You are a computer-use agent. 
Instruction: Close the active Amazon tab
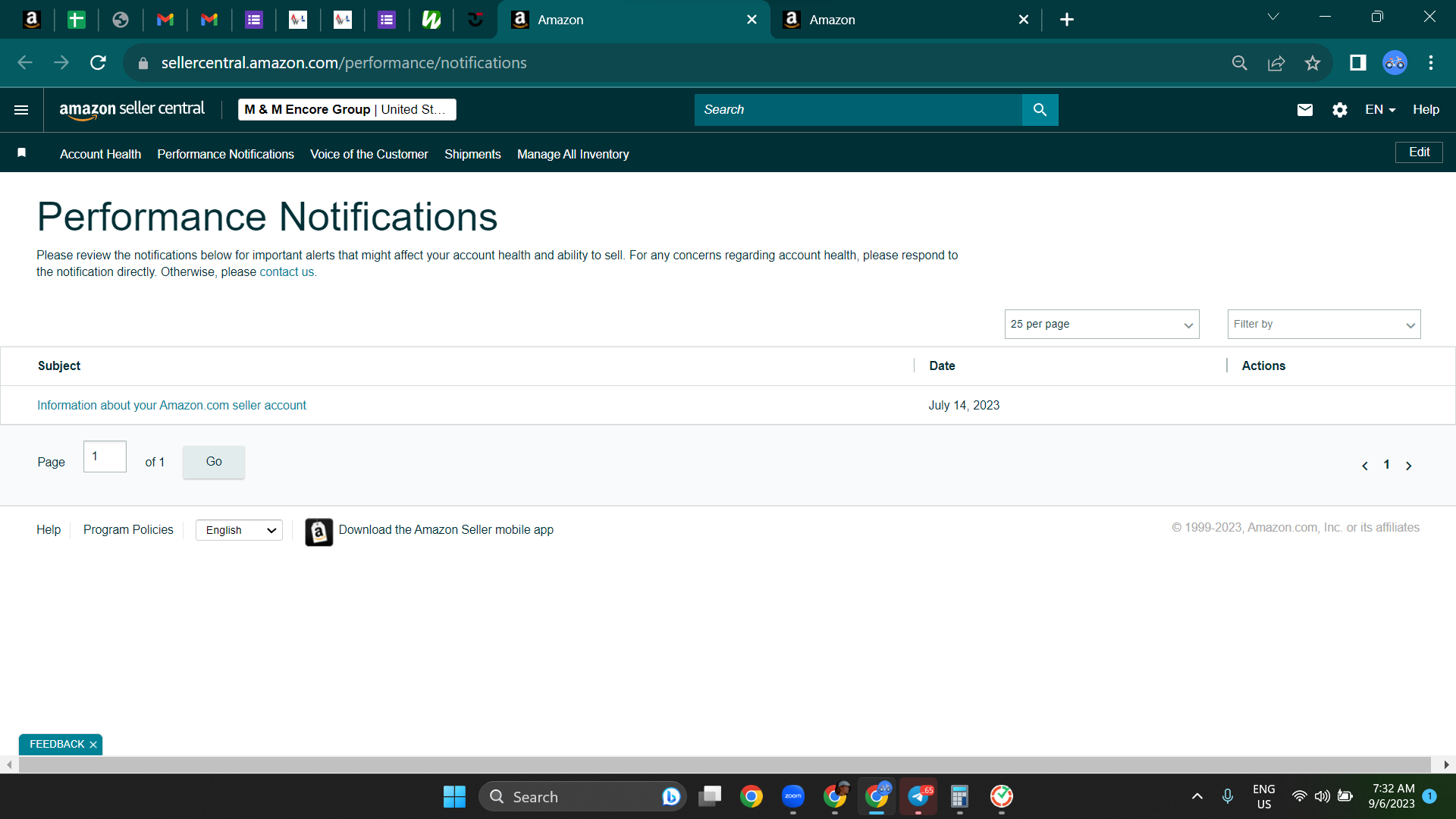pyautogui.click(x=752, y=20)
